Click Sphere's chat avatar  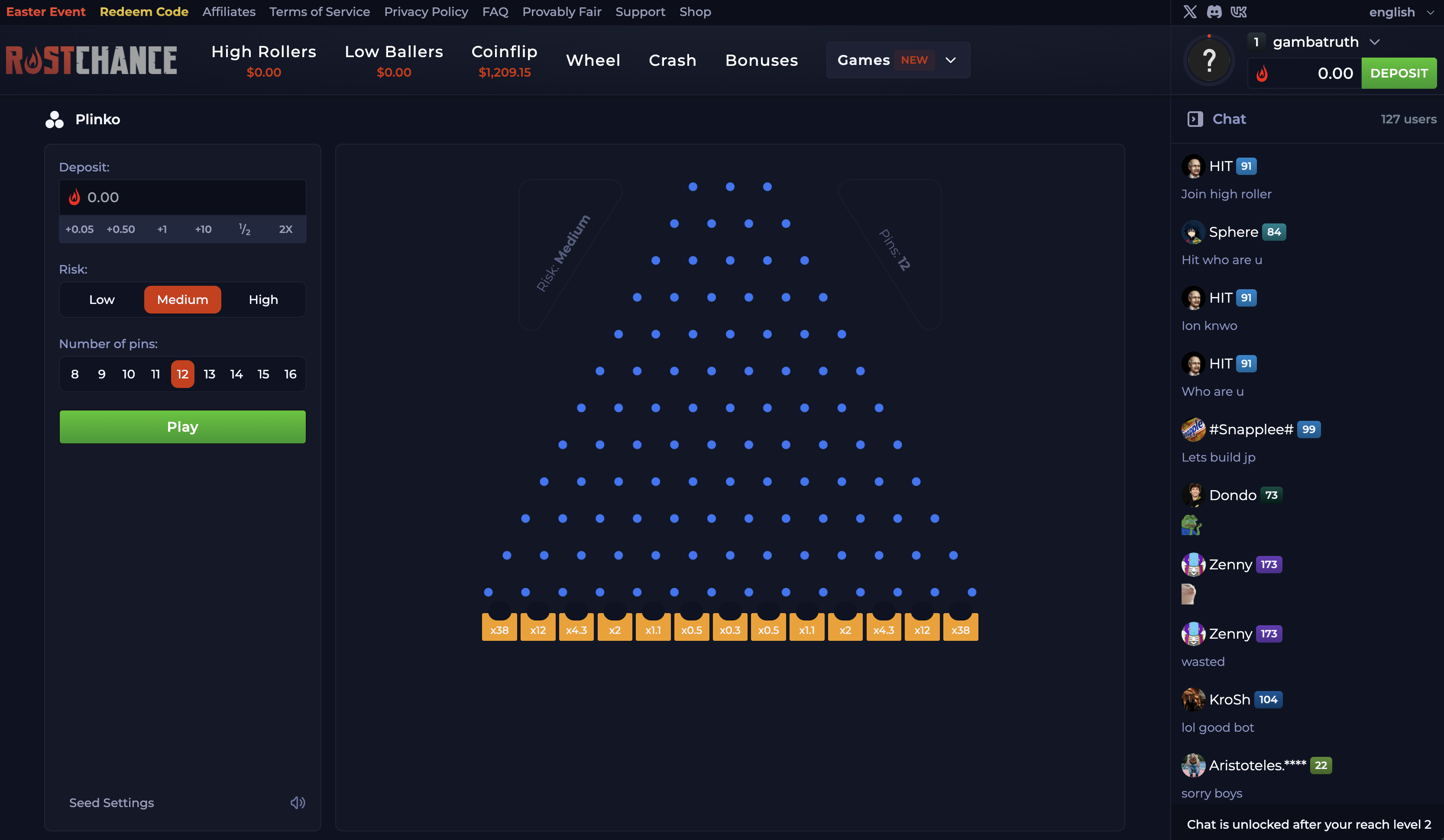[x=1194, y=232]
